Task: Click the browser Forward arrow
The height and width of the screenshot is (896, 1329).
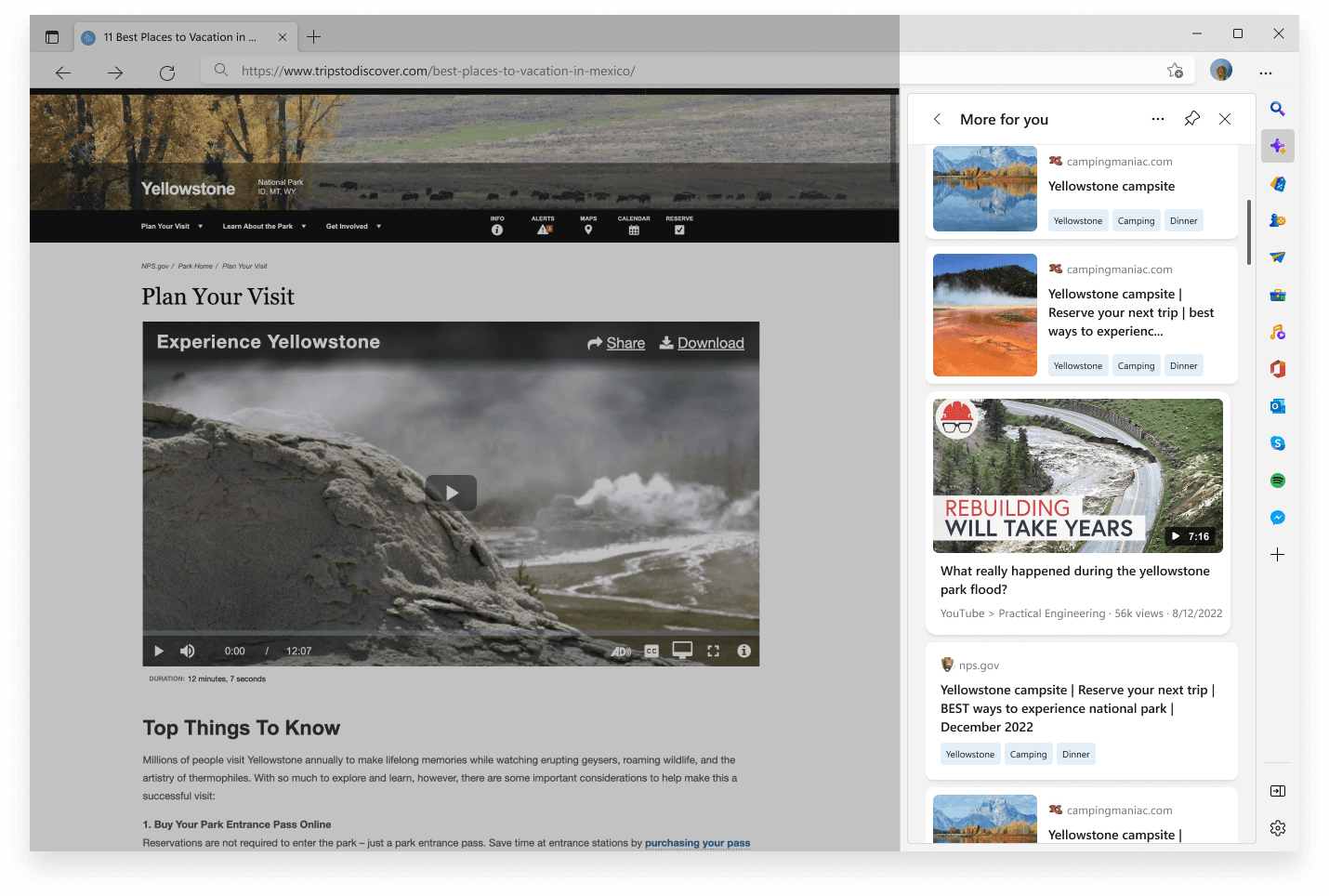Action: point(115,72)
